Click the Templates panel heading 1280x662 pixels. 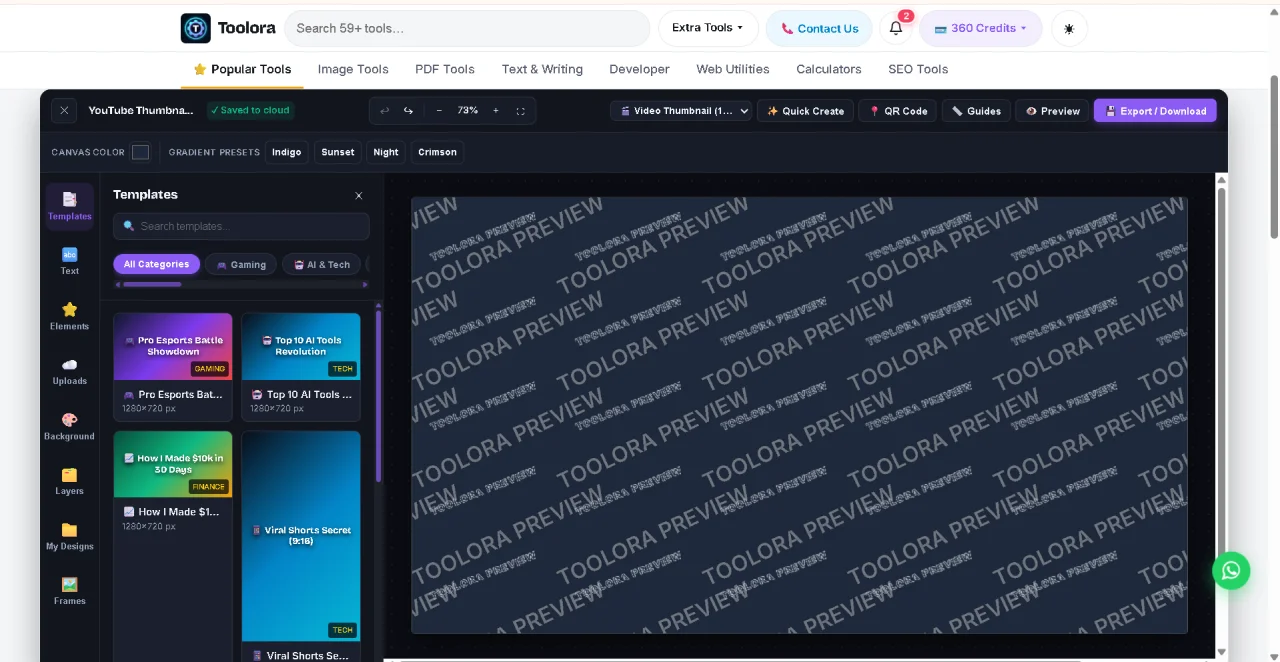(145, 194)
